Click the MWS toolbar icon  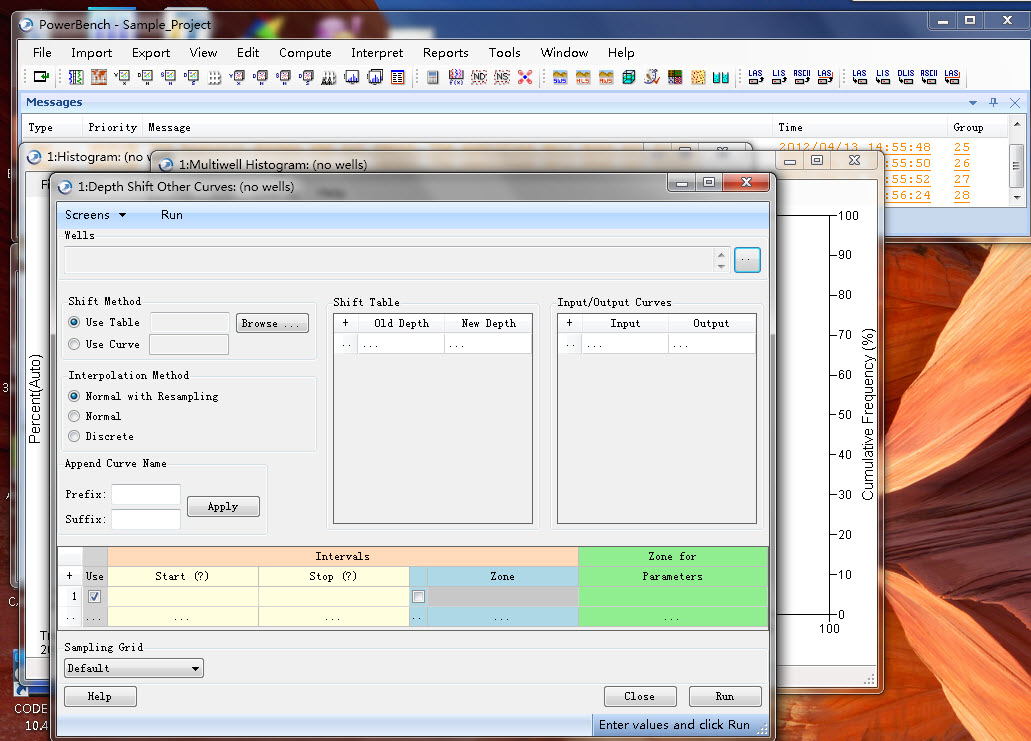(x=606, y=77)
